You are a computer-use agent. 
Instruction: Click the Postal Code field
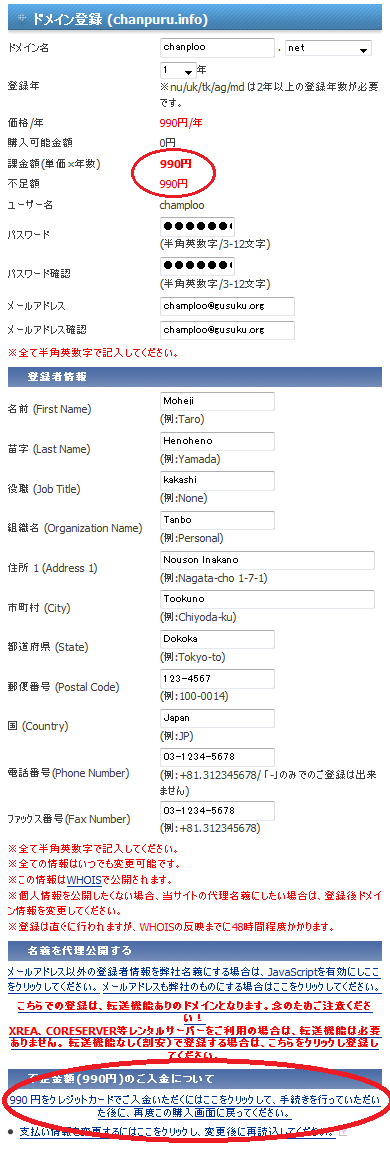pyautogui.click(x=217, y=678)
